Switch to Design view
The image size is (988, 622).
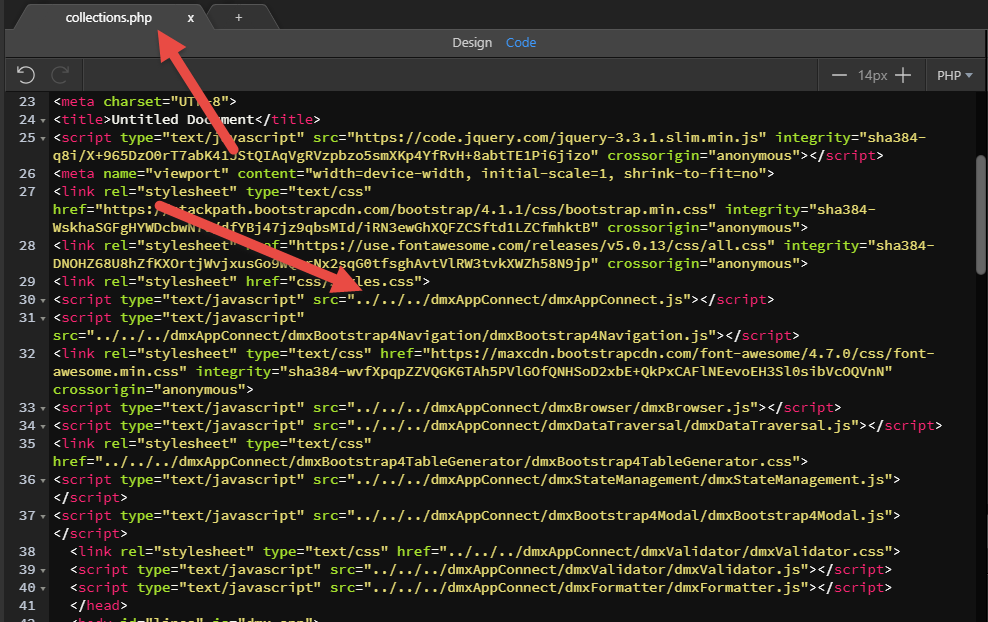tap(472, 43)
